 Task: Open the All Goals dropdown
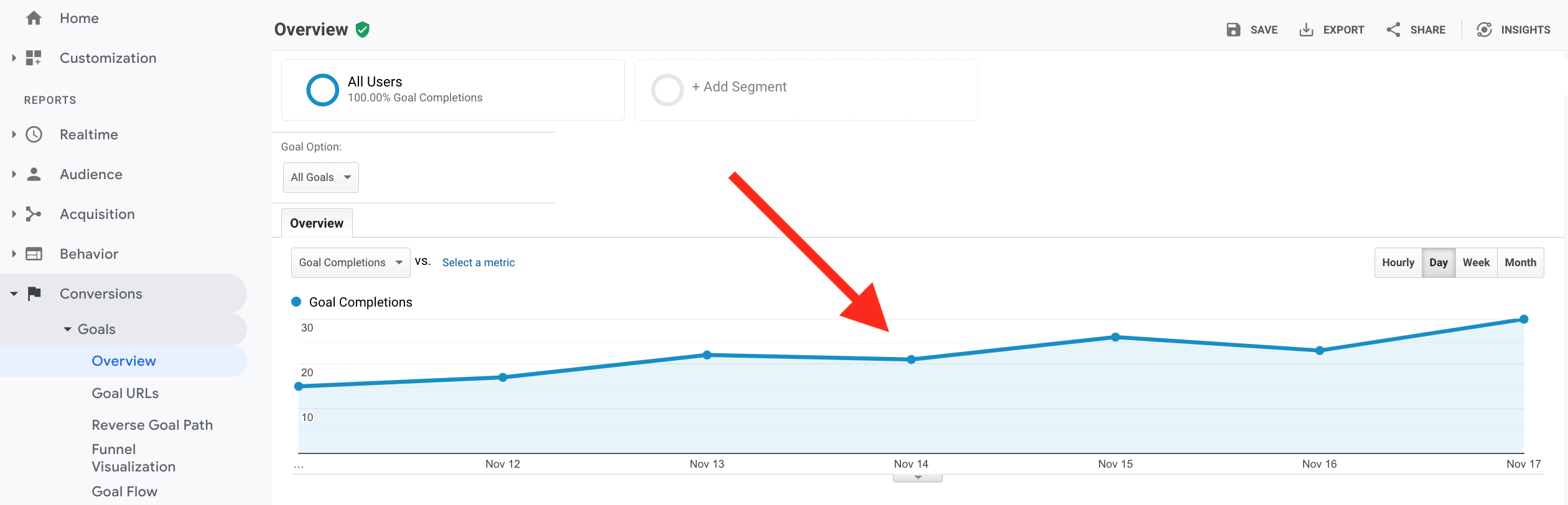tap(320, 177)
